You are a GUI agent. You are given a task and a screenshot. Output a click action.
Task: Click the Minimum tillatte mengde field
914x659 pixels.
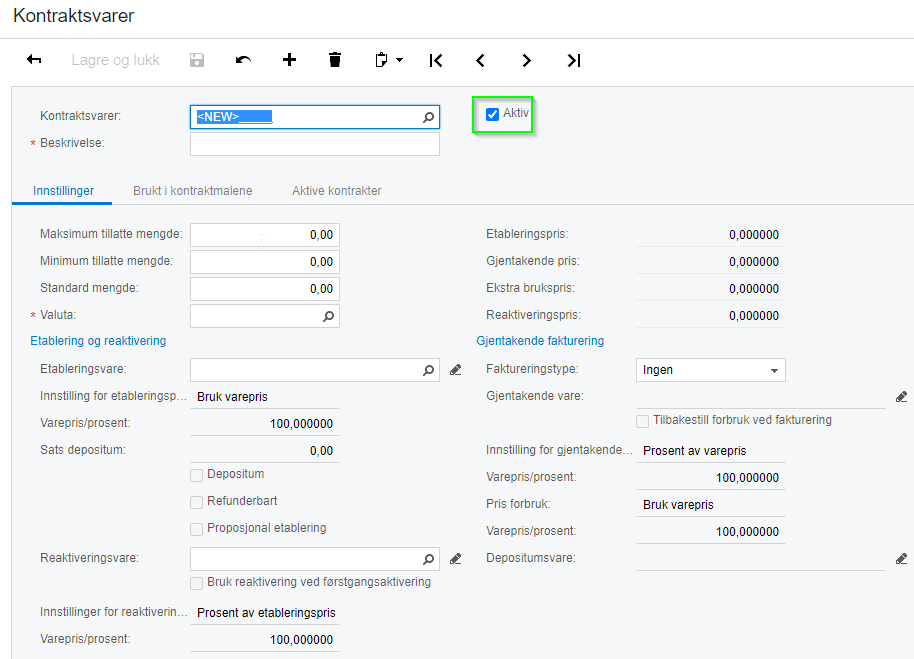coord(265,262)
